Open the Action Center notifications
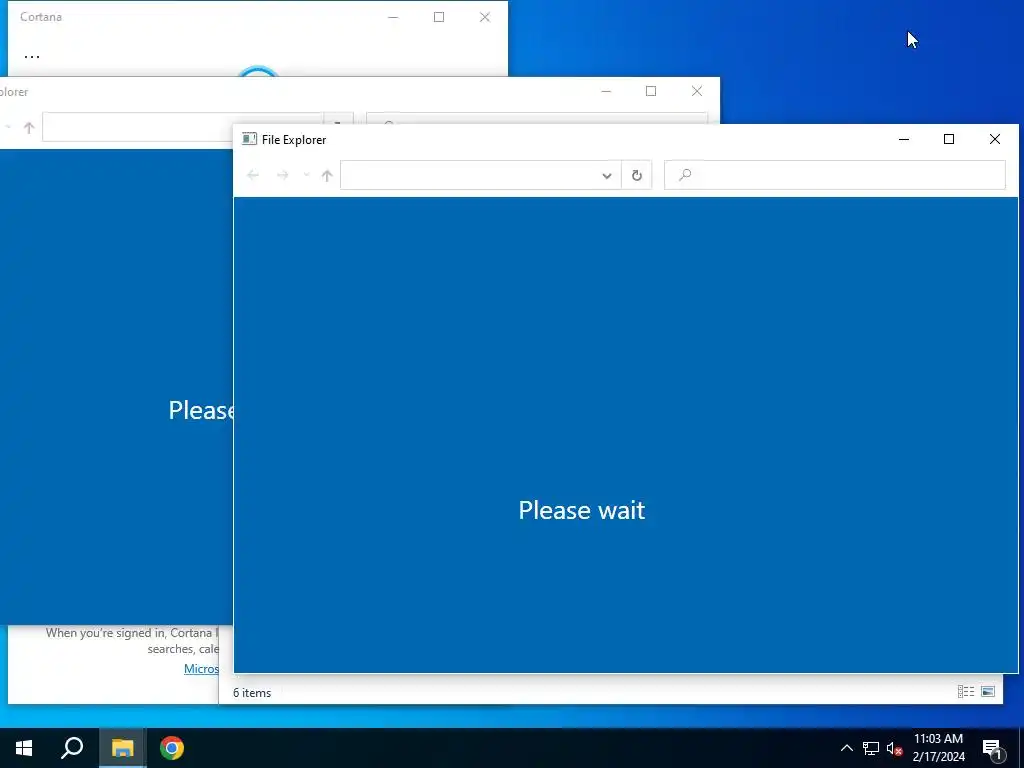 point(992,749)
